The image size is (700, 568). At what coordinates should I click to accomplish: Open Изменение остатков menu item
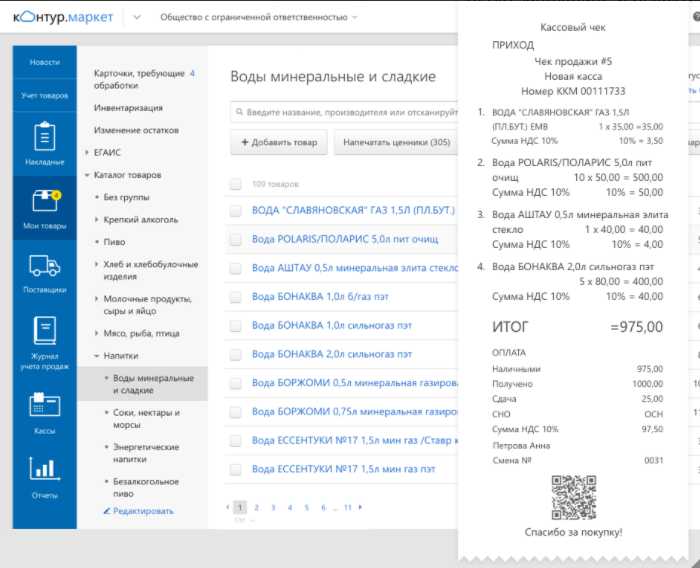click(x=136, y=130)
